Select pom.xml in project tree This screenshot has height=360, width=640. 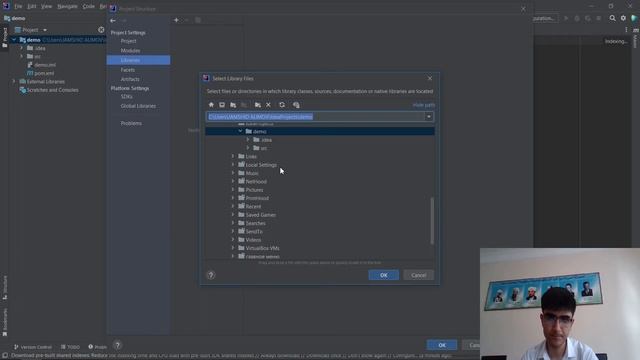click(x=44, y=73)
